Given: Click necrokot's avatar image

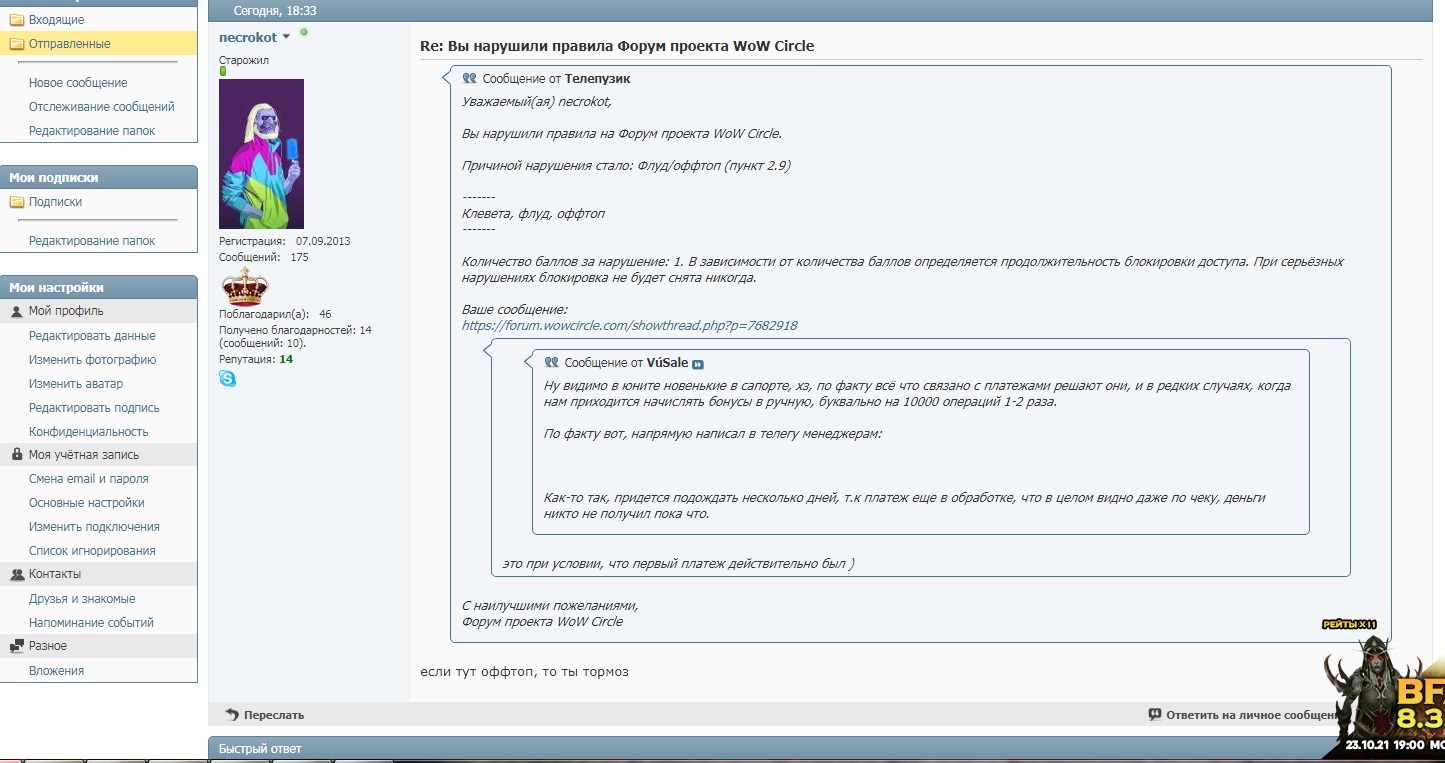Looking at the screenshot, I should tap(261, 154).
